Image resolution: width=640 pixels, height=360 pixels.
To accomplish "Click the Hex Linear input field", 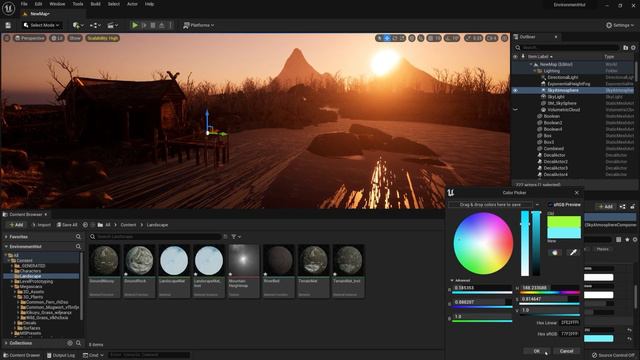I will pyautogui.click(x=570, y=322).
